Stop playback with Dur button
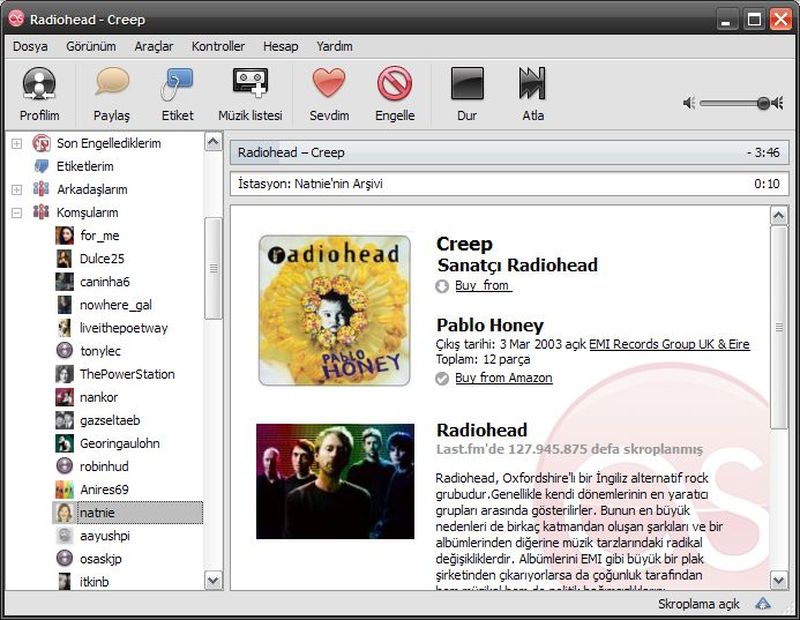Viewport: 800px width, 620px height. tap(467, 84)
